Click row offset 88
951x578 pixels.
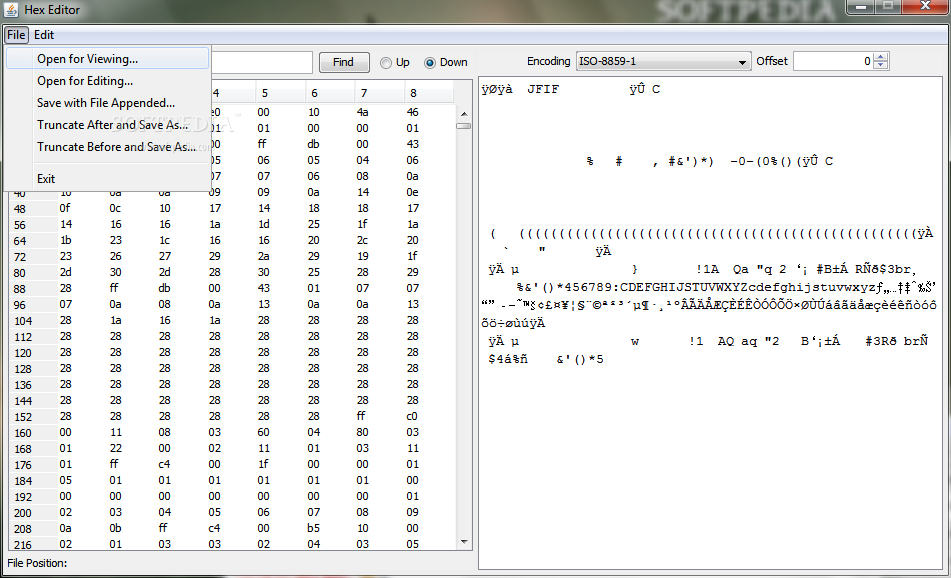pos(20,289)
